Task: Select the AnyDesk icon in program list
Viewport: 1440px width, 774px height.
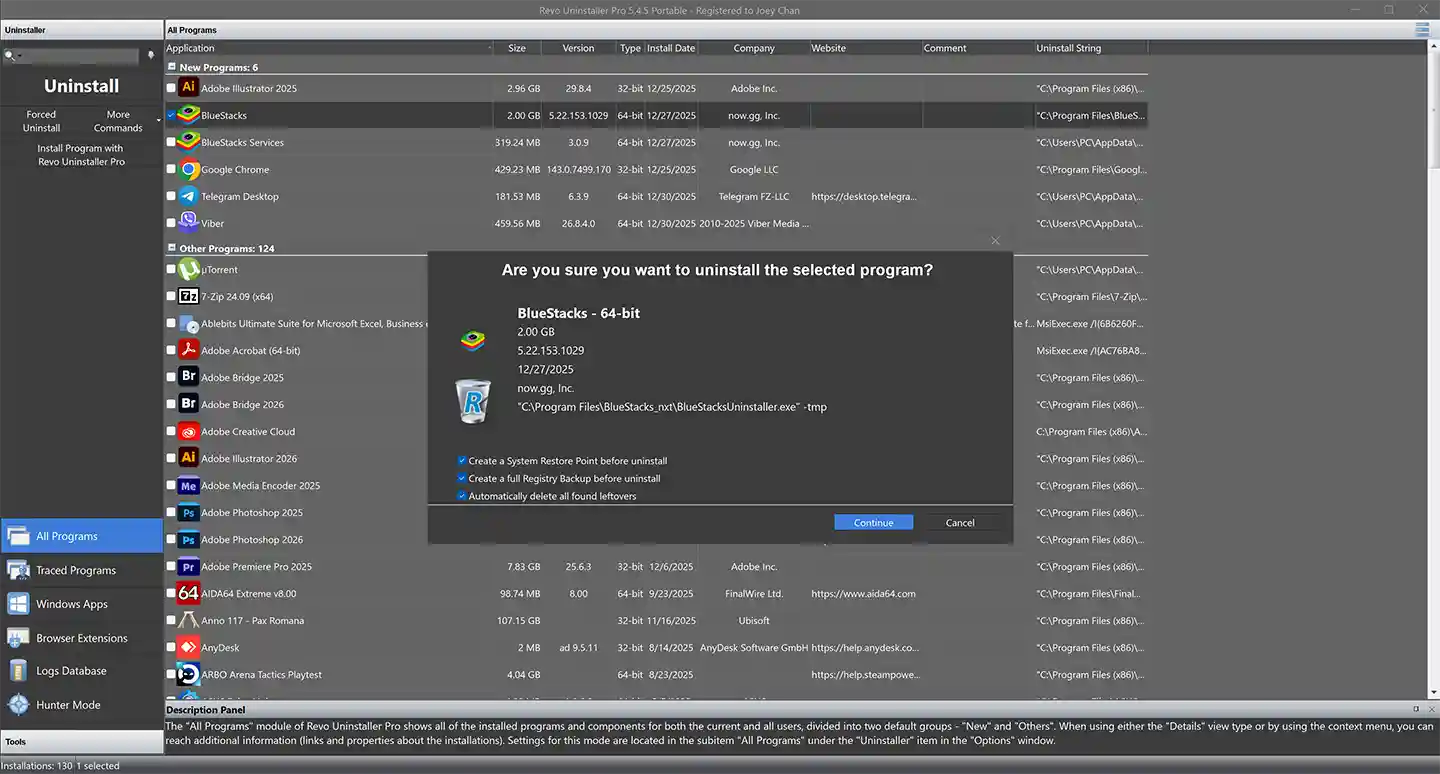Action: (x=188, y=647)
